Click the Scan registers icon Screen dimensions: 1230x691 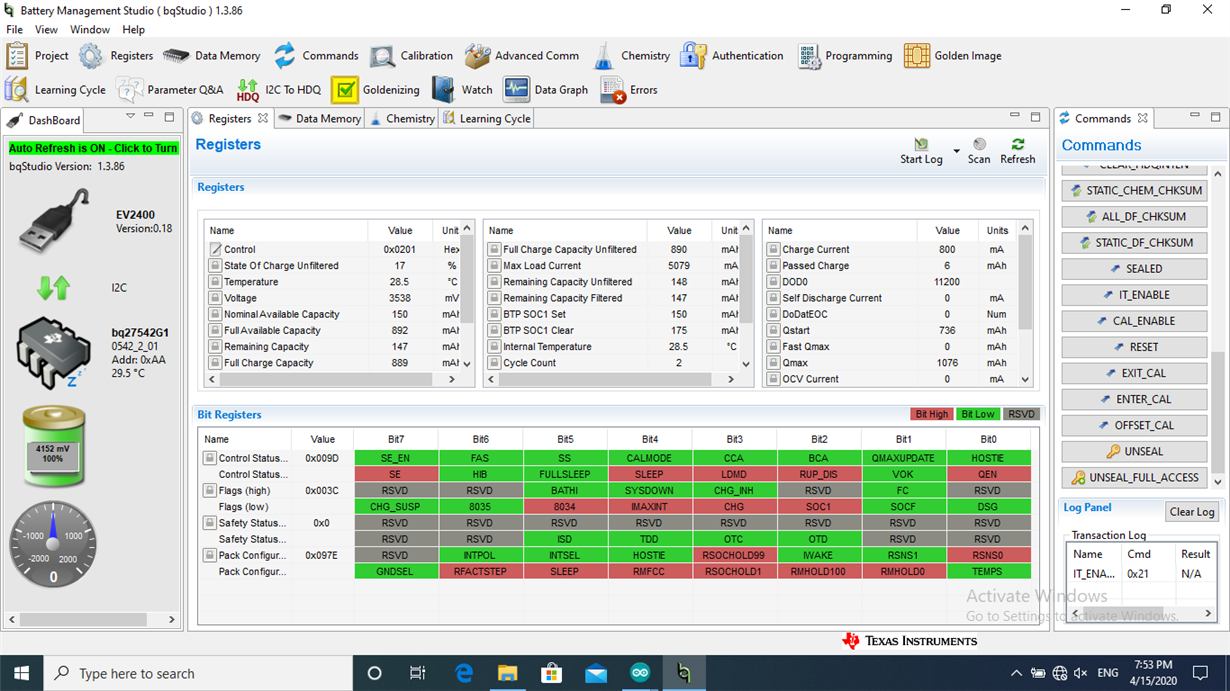[979, 145]
